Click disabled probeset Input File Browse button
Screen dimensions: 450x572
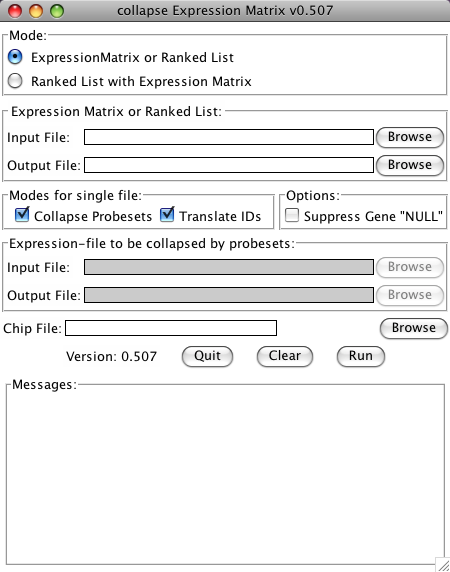[x=410, y=267]
